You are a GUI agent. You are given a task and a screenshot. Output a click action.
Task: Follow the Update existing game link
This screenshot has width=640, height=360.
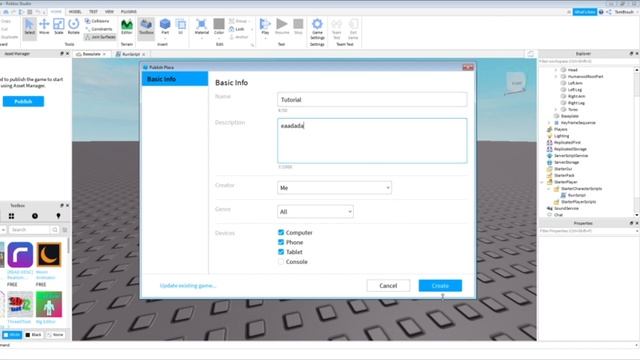pos(188,286)
